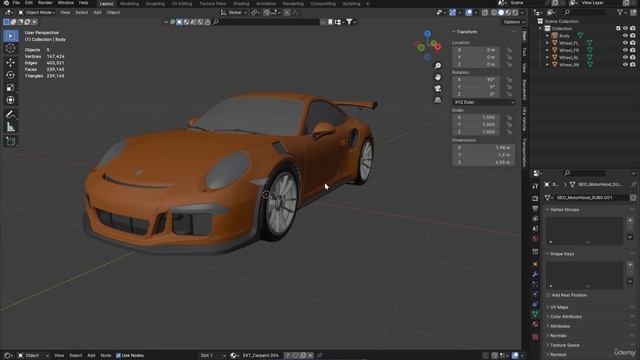Open the Material properties tab
640x360 pixels.
(535, 324)
